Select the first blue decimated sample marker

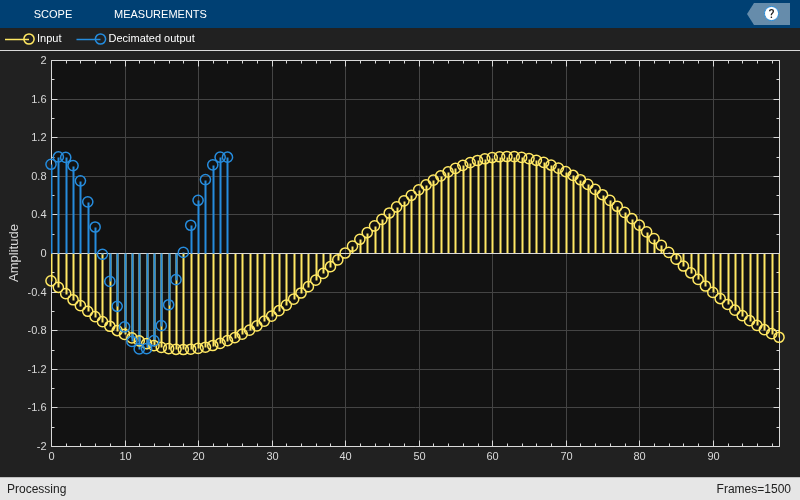(x=51, y=164)
